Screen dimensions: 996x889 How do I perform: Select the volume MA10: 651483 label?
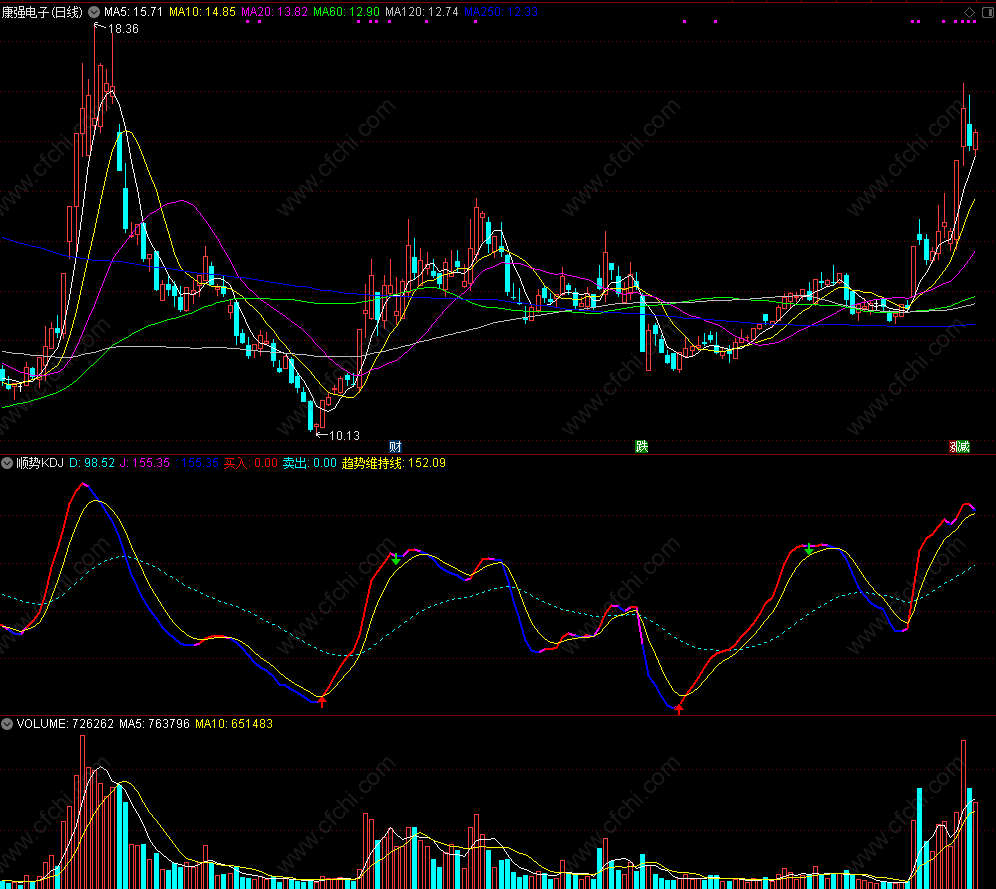click(234, 724)
